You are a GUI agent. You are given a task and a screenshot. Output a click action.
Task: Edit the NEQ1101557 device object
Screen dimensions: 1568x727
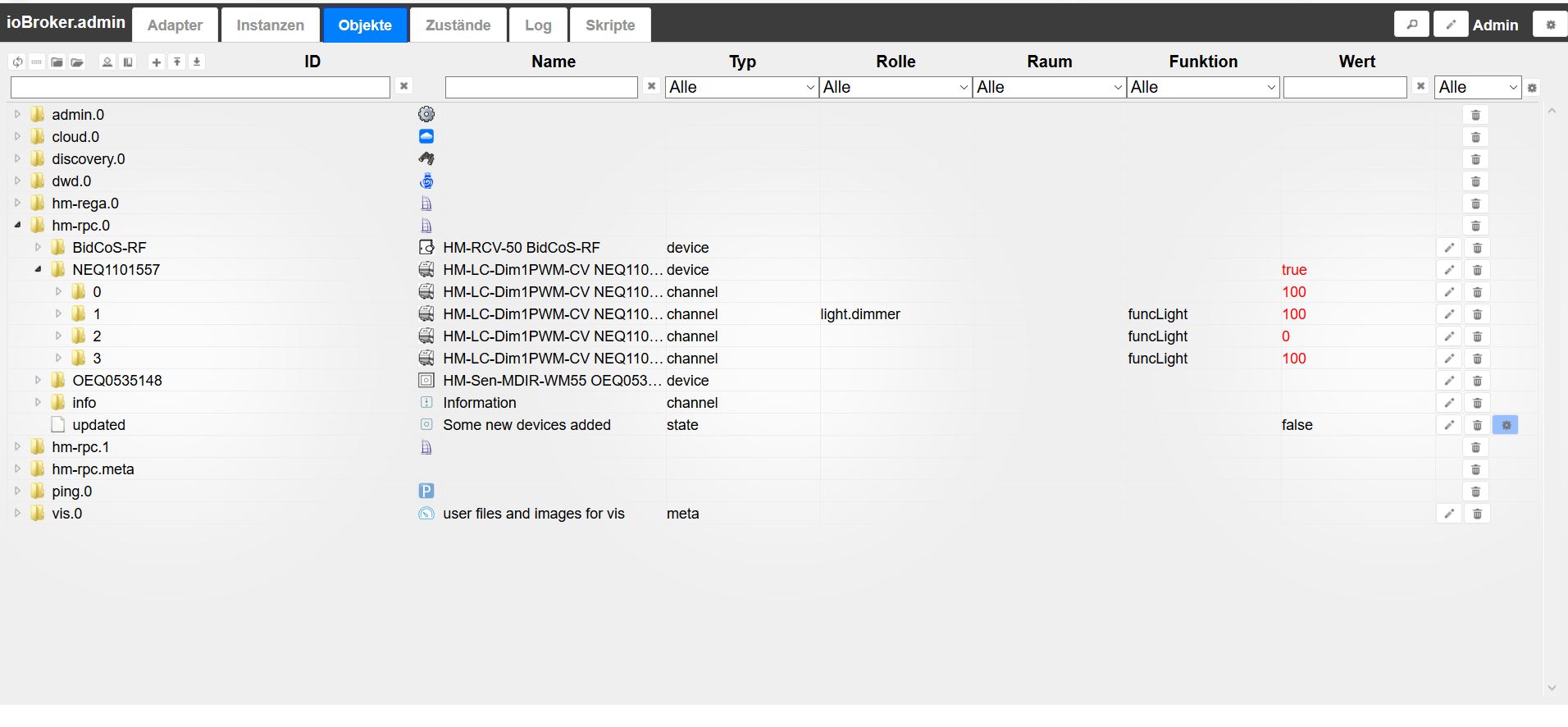tap(1449, 270)
